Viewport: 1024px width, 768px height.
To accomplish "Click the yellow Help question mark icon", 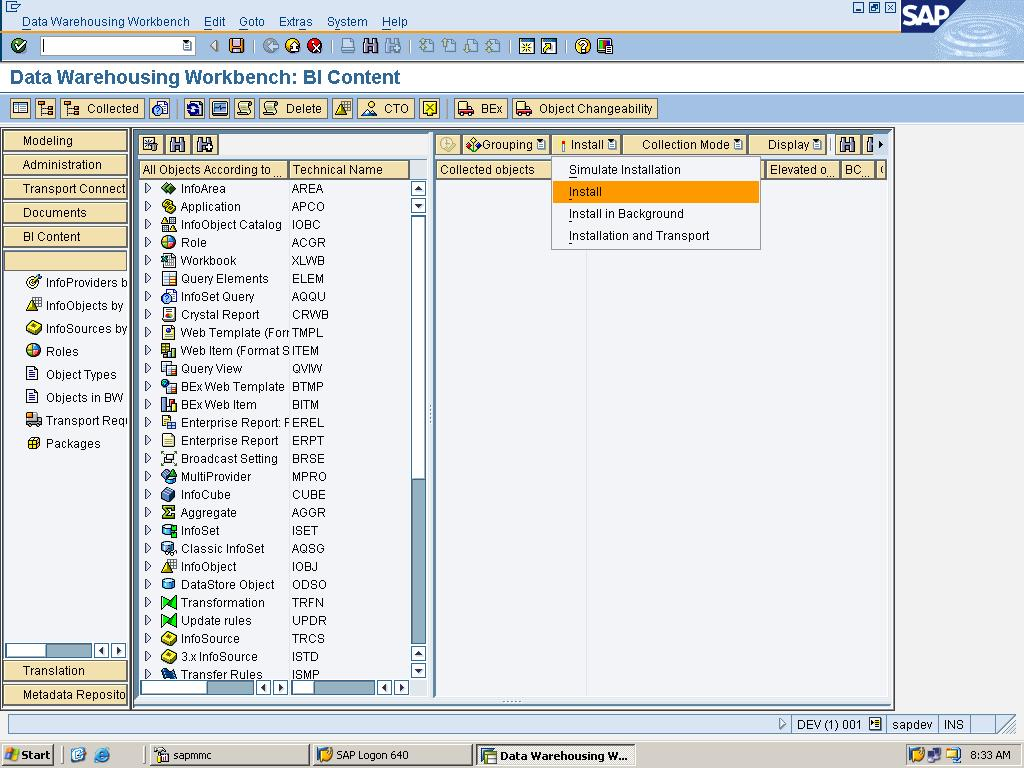I will [583, 46].
